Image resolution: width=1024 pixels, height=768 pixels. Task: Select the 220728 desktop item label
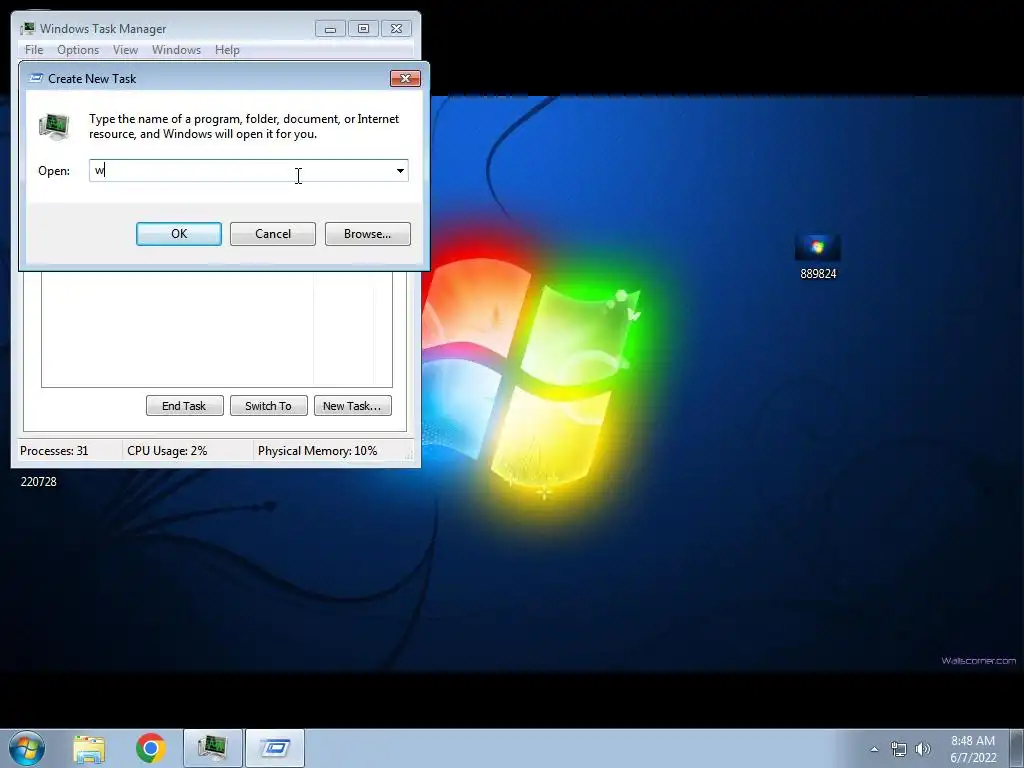[x=39, y=482]
